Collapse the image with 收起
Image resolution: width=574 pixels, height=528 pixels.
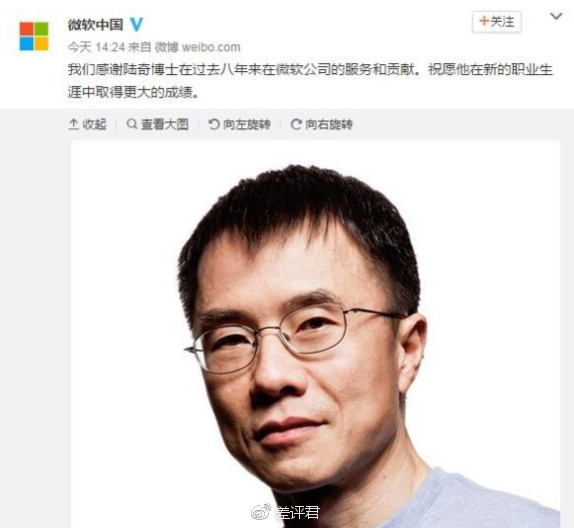point(87,124)
